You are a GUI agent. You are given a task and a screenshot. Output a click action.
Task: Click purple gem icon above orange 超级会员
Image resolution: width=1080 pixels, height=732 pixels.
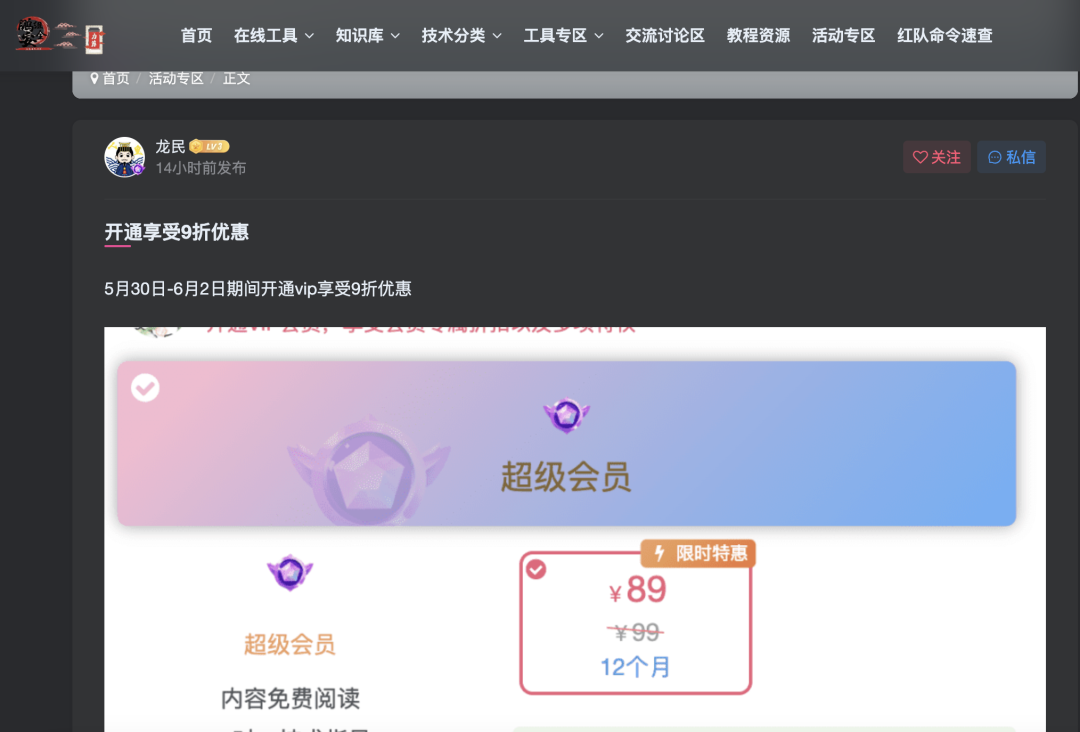(x=290, y=572)
